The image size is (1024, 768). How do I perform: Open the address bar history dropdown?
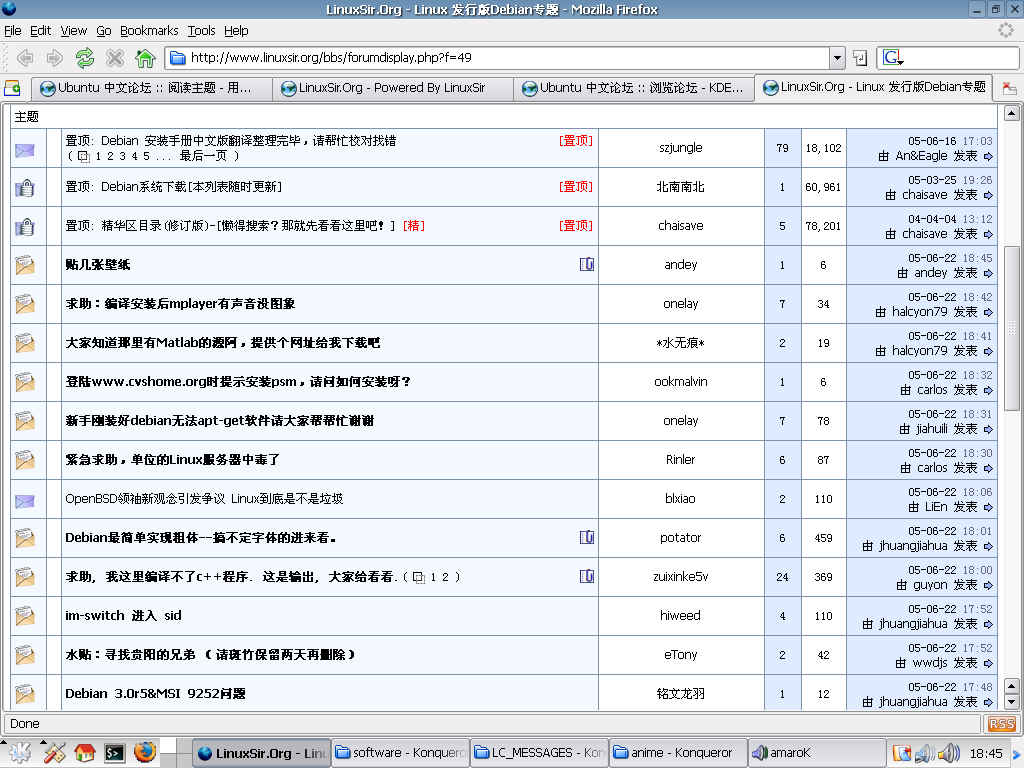tap(837, 58)
